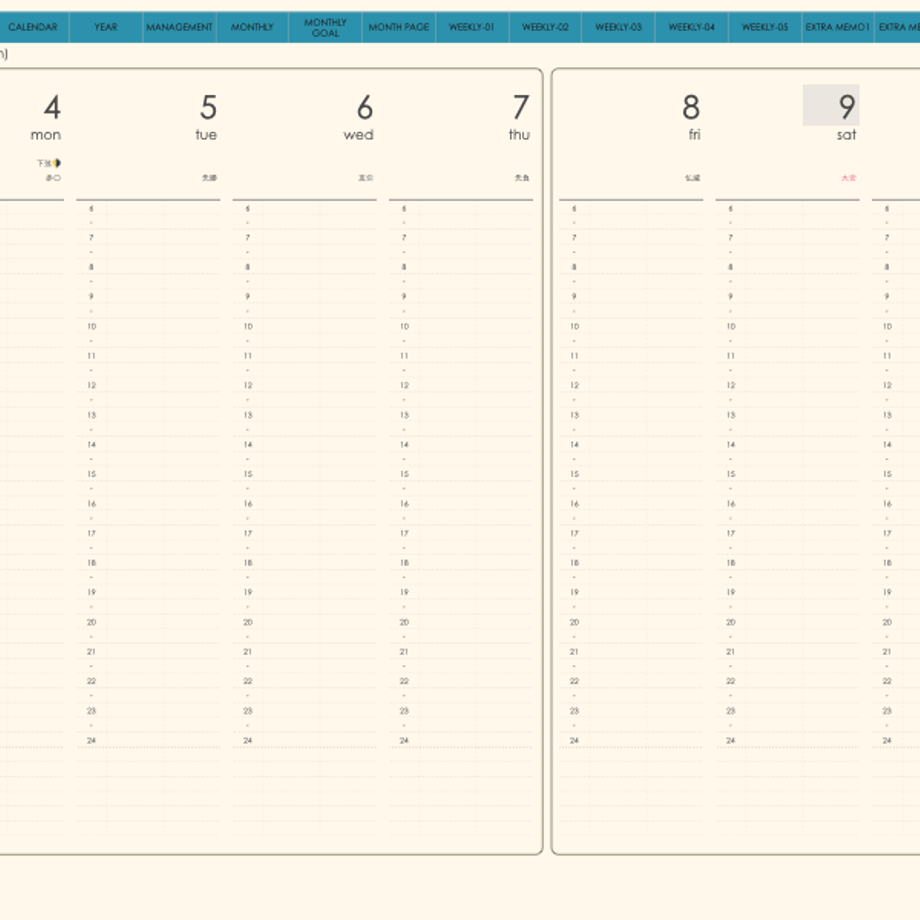920x920 pixels.
Task: Open day 8 Friday date number
Action: [691, 107]
